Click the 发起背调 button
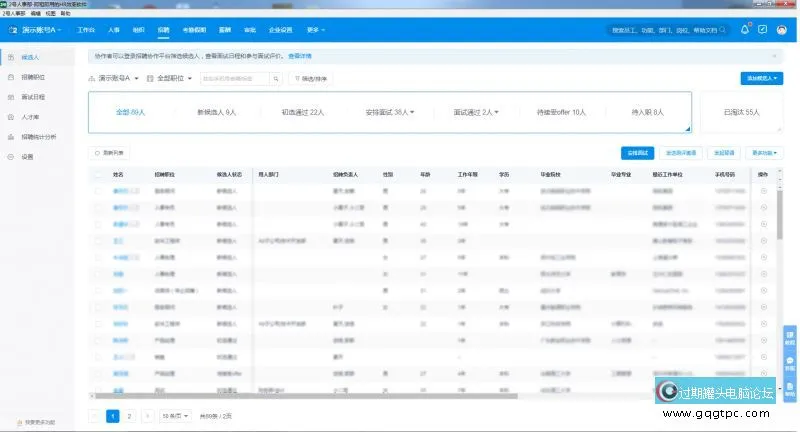 (x=724, y=153)
